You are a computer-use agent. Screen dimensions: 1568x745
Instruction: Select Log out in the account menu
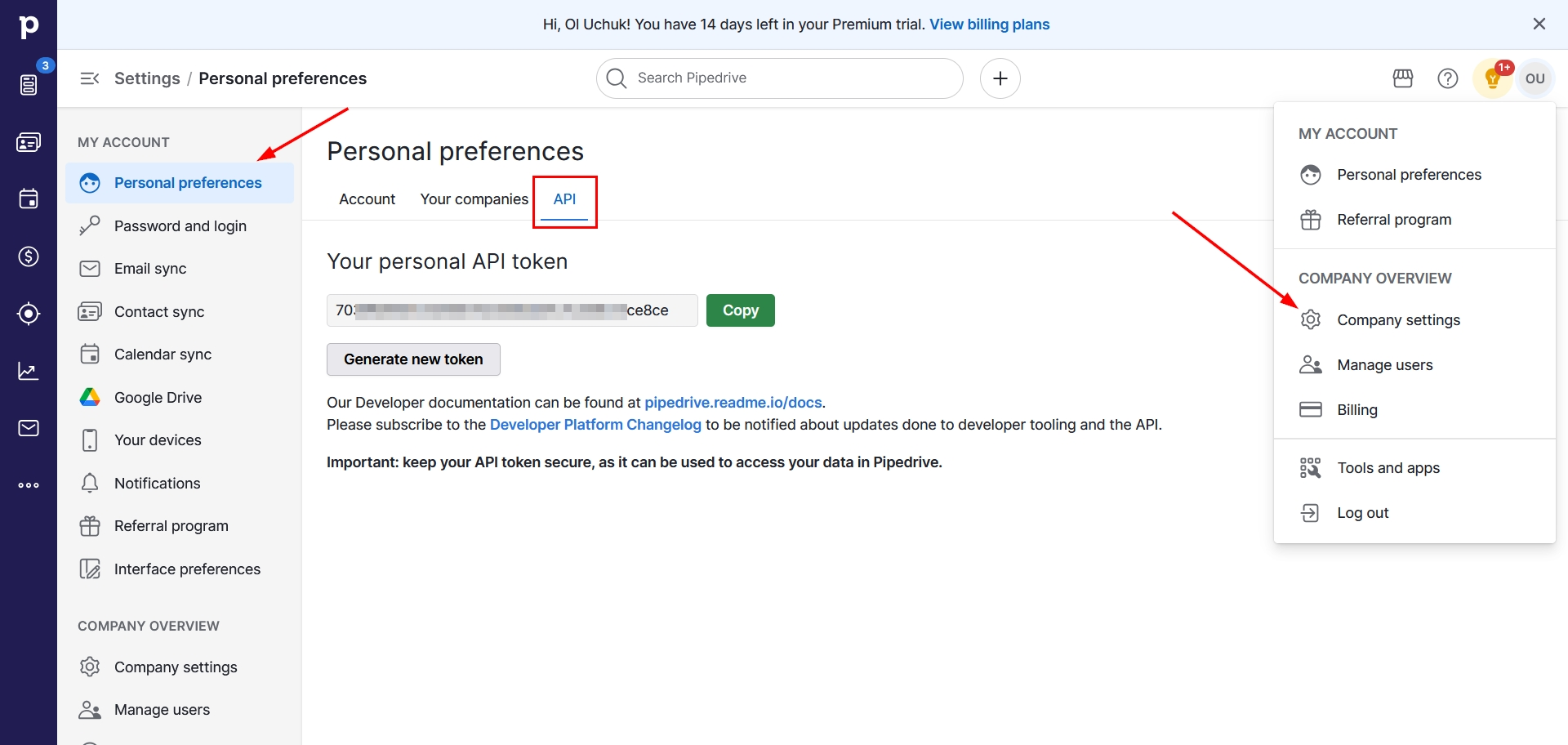[x=1362, y=513]
